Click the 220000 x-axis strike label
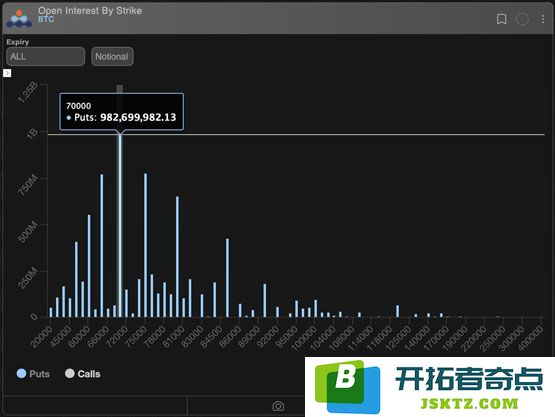 point(474,338)
